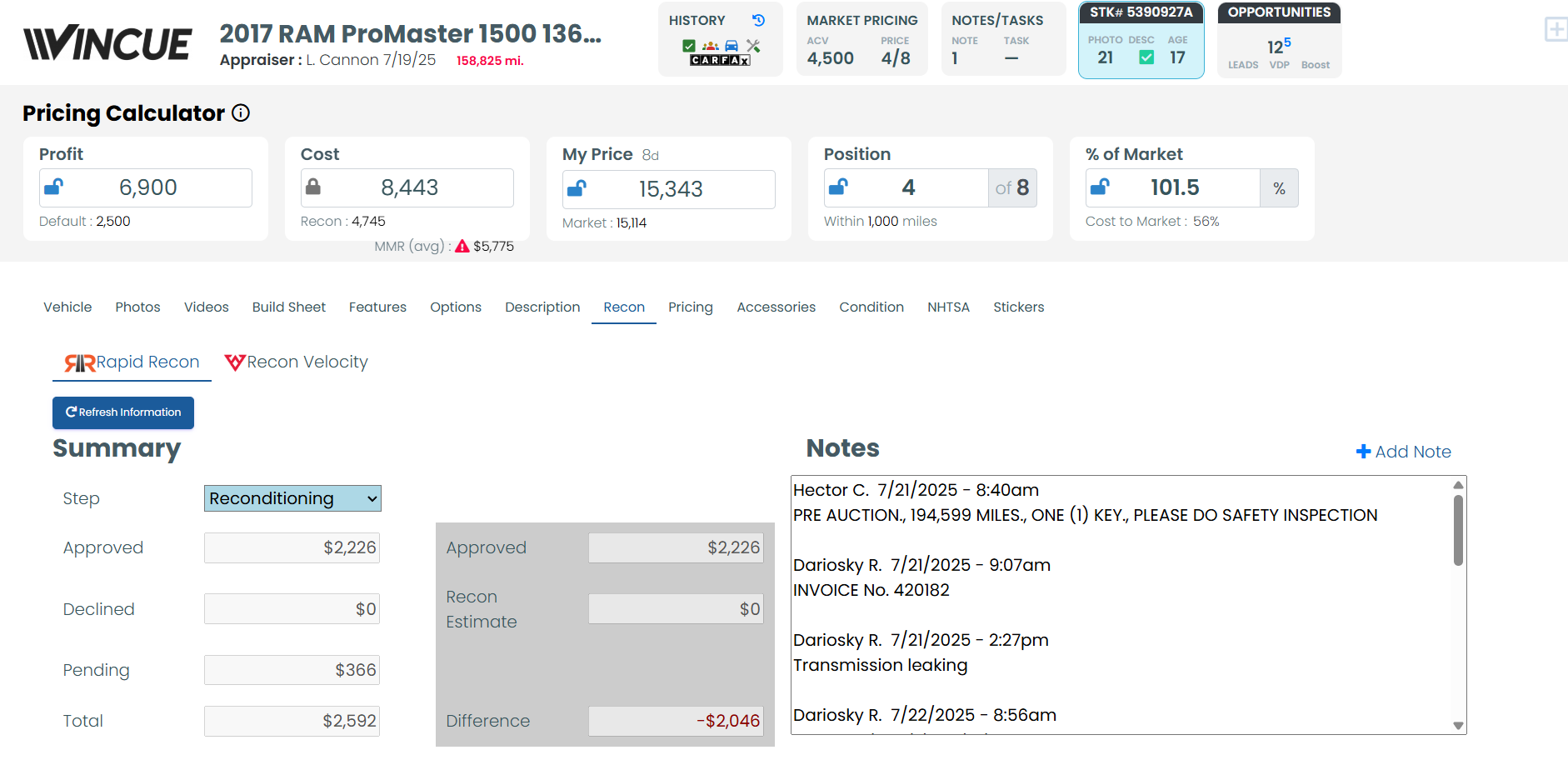Click the Pending $366 field

point(292,670)
